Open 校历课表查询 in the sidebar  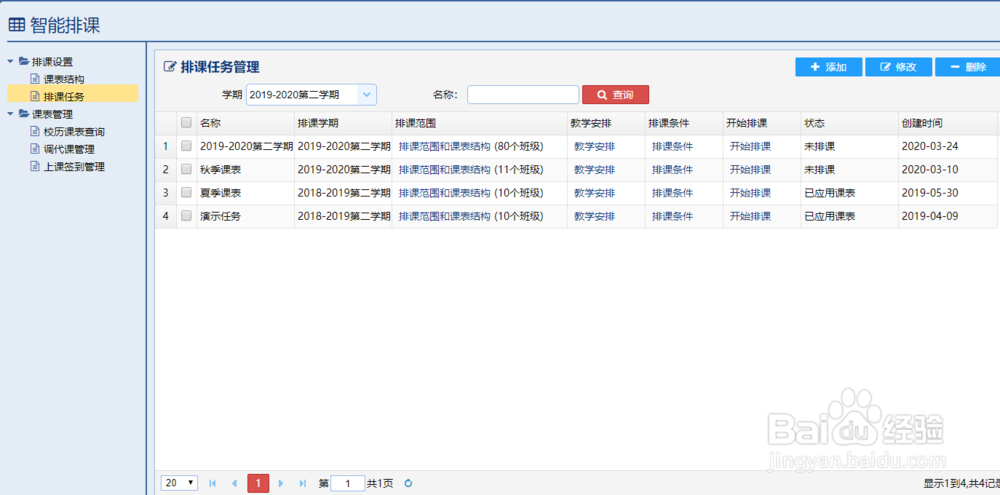tap(74, 132)
